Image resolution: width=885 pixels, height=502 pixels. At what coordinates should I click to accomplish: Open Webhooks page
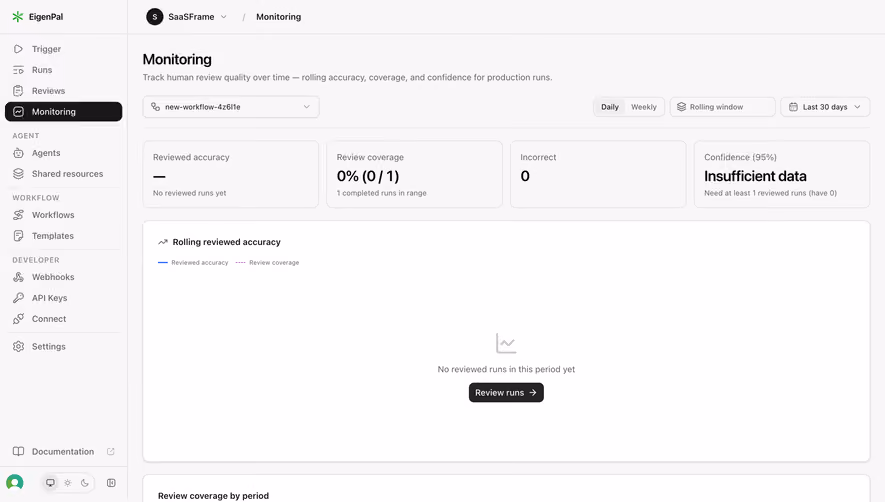pyautogui.click(x=63, y=277)
